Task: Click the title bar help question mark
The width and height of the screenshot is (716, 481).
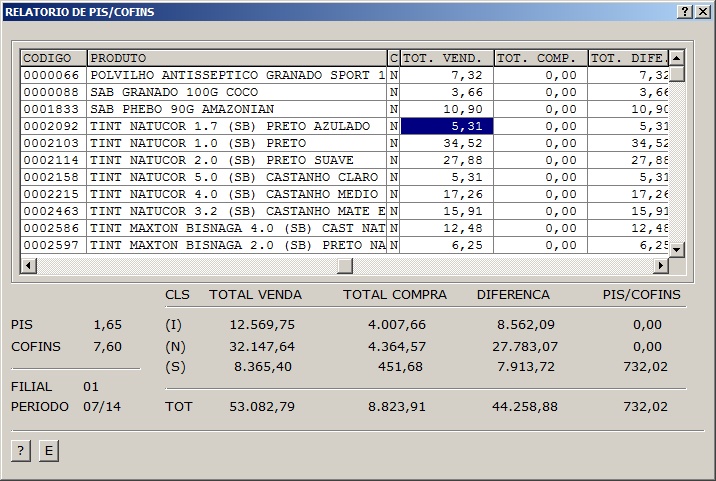Action: tap(684, 12)
